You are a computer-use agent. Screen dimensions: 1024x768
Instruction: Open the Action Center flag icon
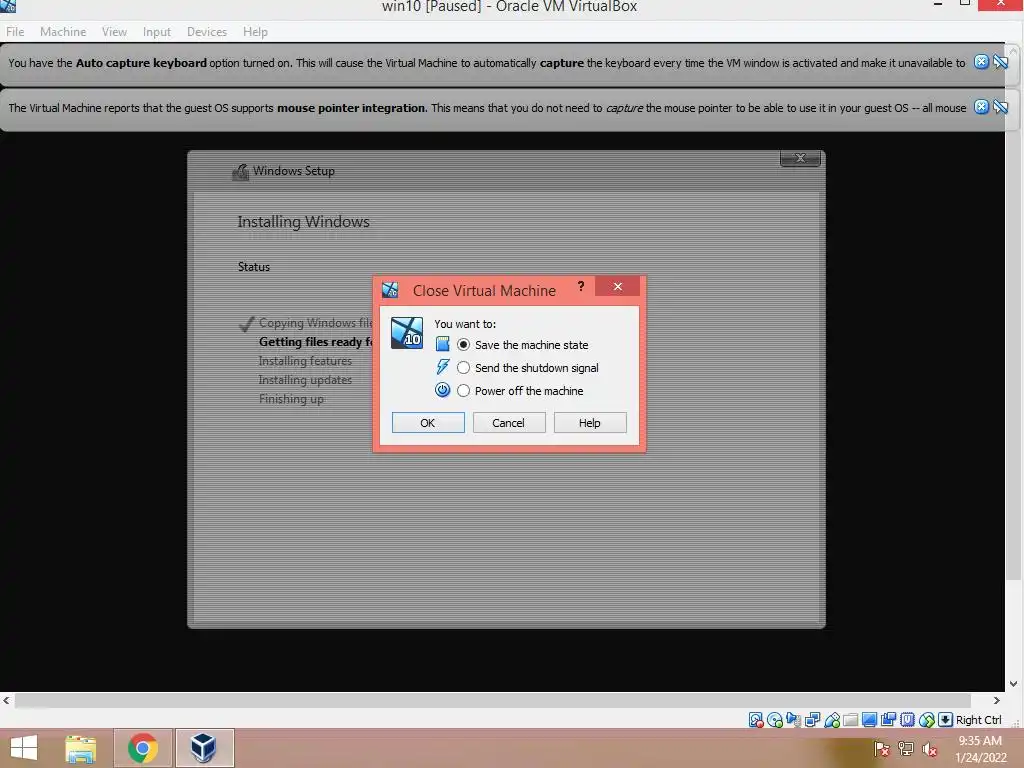pyautogui.click(x=882, y=749)
